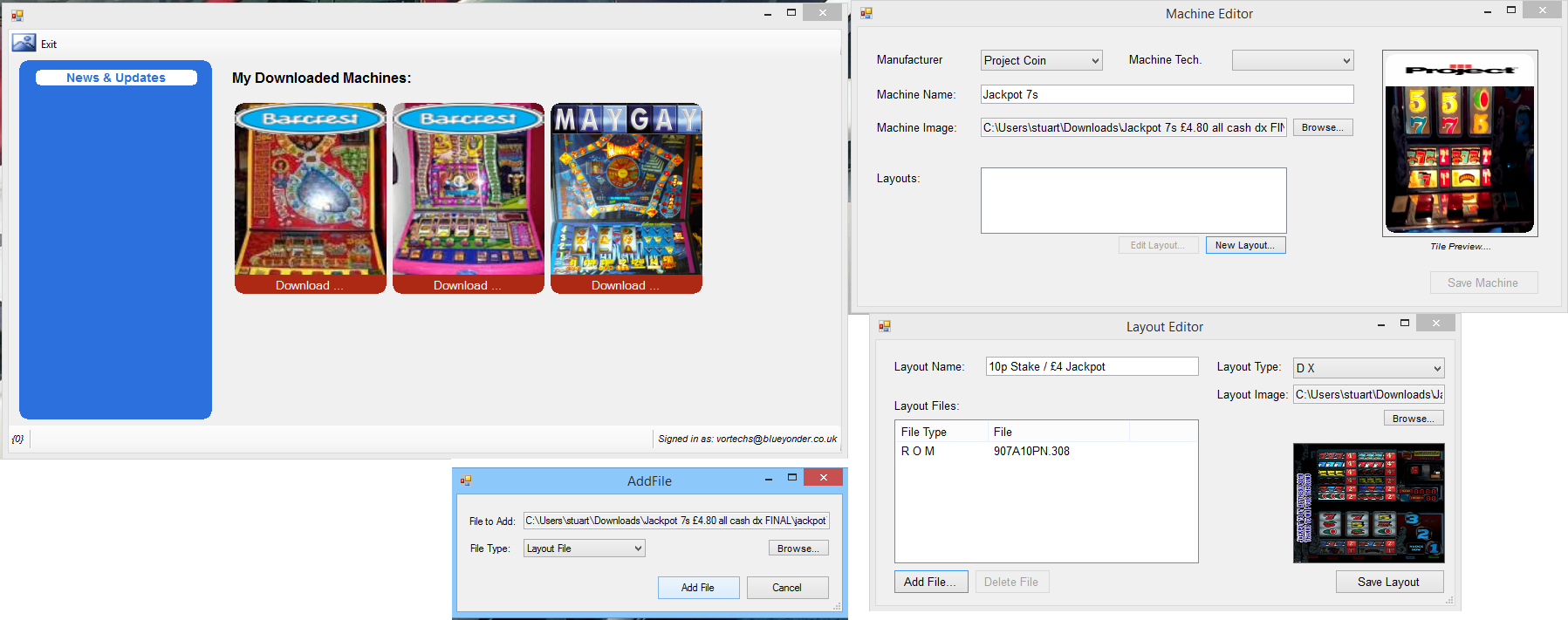Viewport: 1568px width, 620px height.
Task: Click the layout image preview thumbnail
Action: click(1368, 503)
